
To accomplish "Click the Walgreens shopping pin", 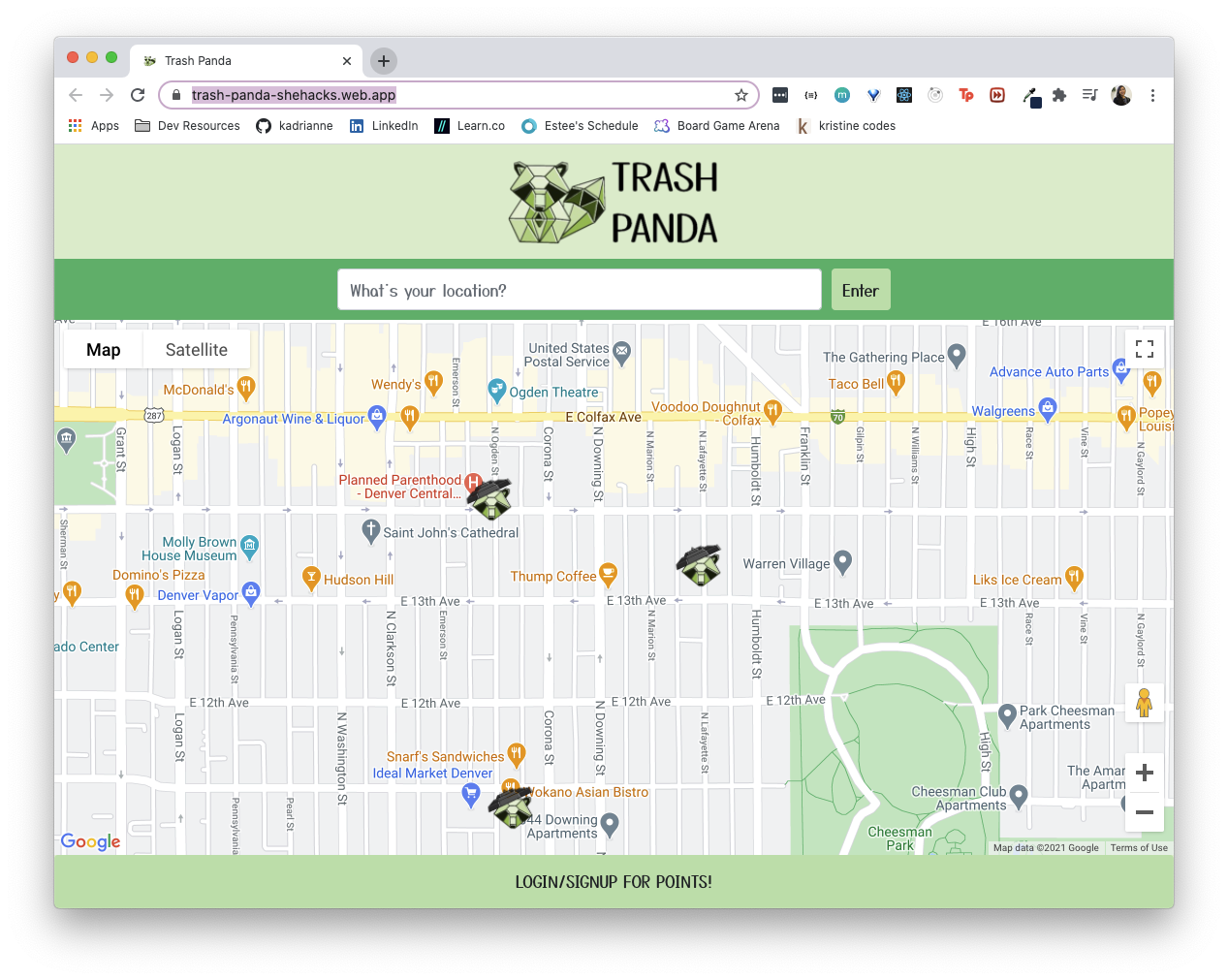I will (x=1047, y=409).
